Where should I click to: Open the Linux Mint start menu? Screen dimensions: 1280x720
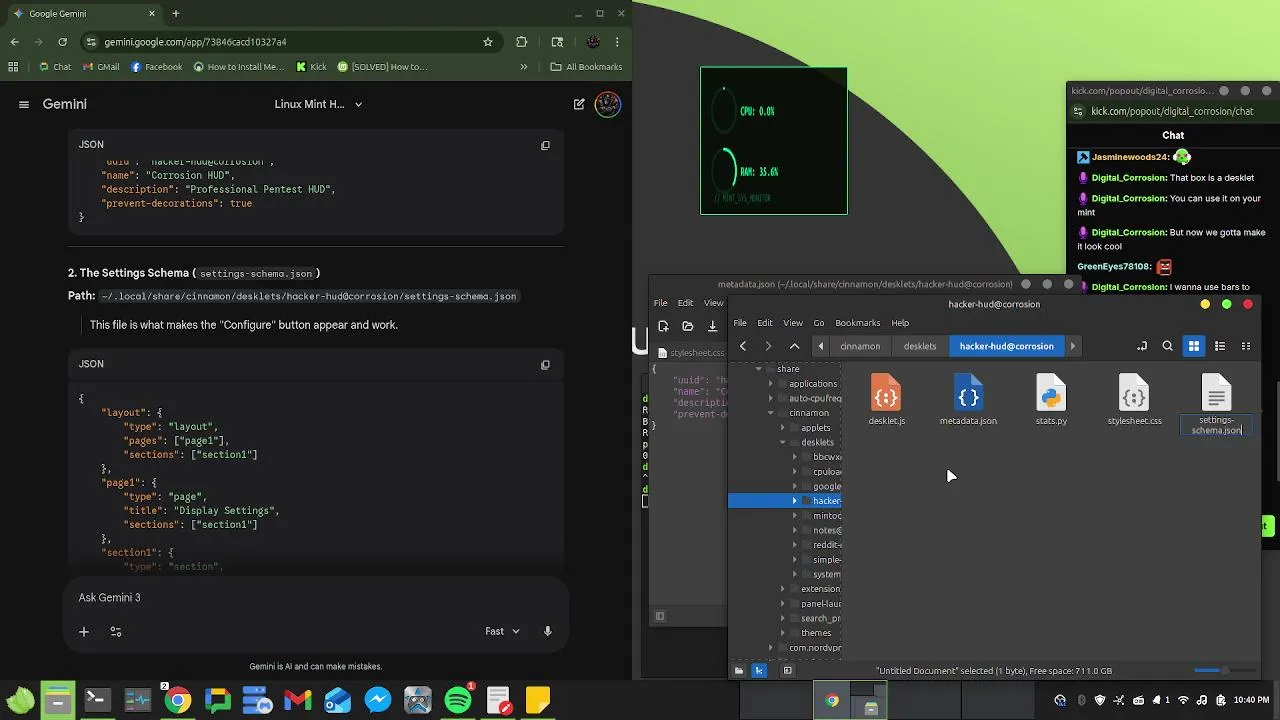coord(19,700)
